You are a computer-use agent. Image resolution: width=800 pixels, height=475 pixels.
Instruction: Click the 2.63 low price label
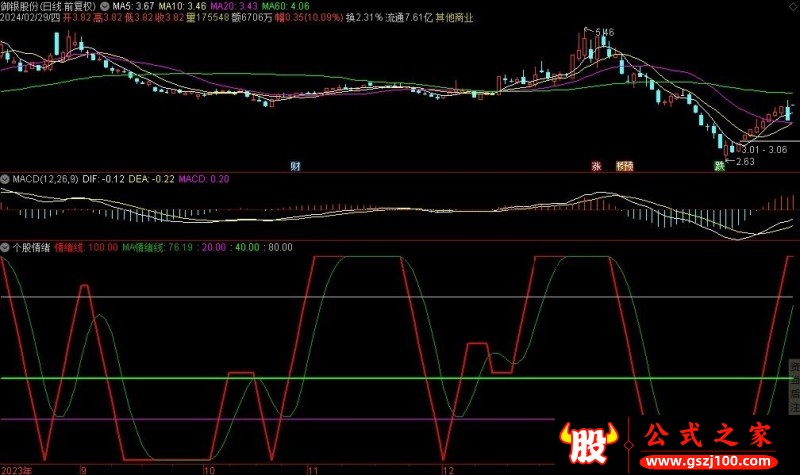(x=745, y=162)
